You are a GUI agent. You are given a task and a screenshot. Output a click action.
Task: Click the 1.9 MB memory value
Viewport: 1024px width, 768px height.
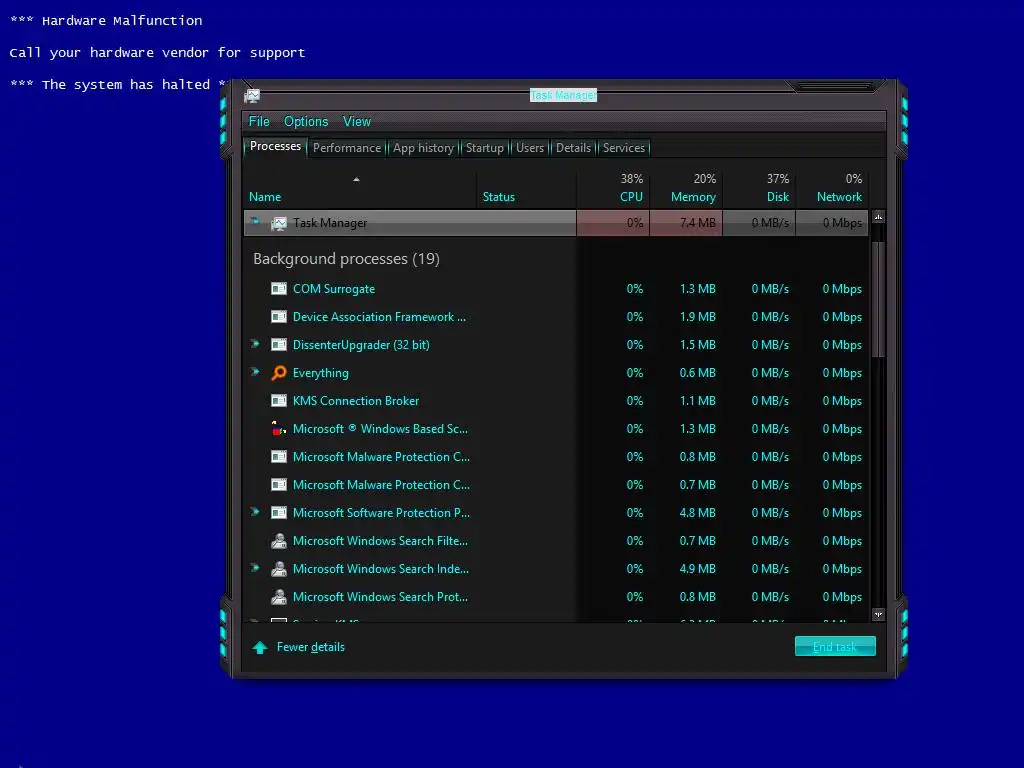point(697,317)
